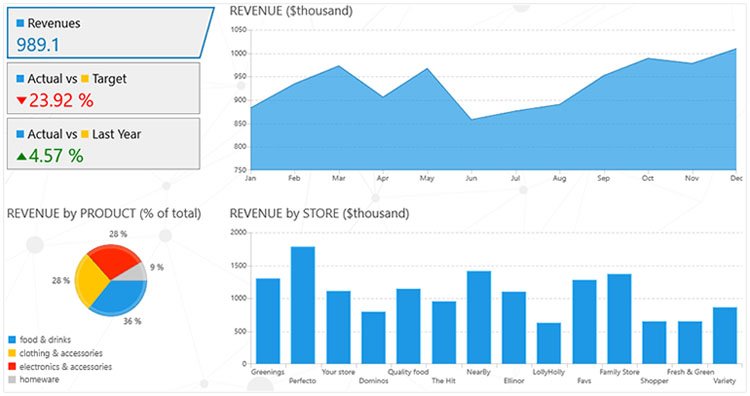
Task: Click the 1050 value on the revenue axis
Action: [239, 30]
